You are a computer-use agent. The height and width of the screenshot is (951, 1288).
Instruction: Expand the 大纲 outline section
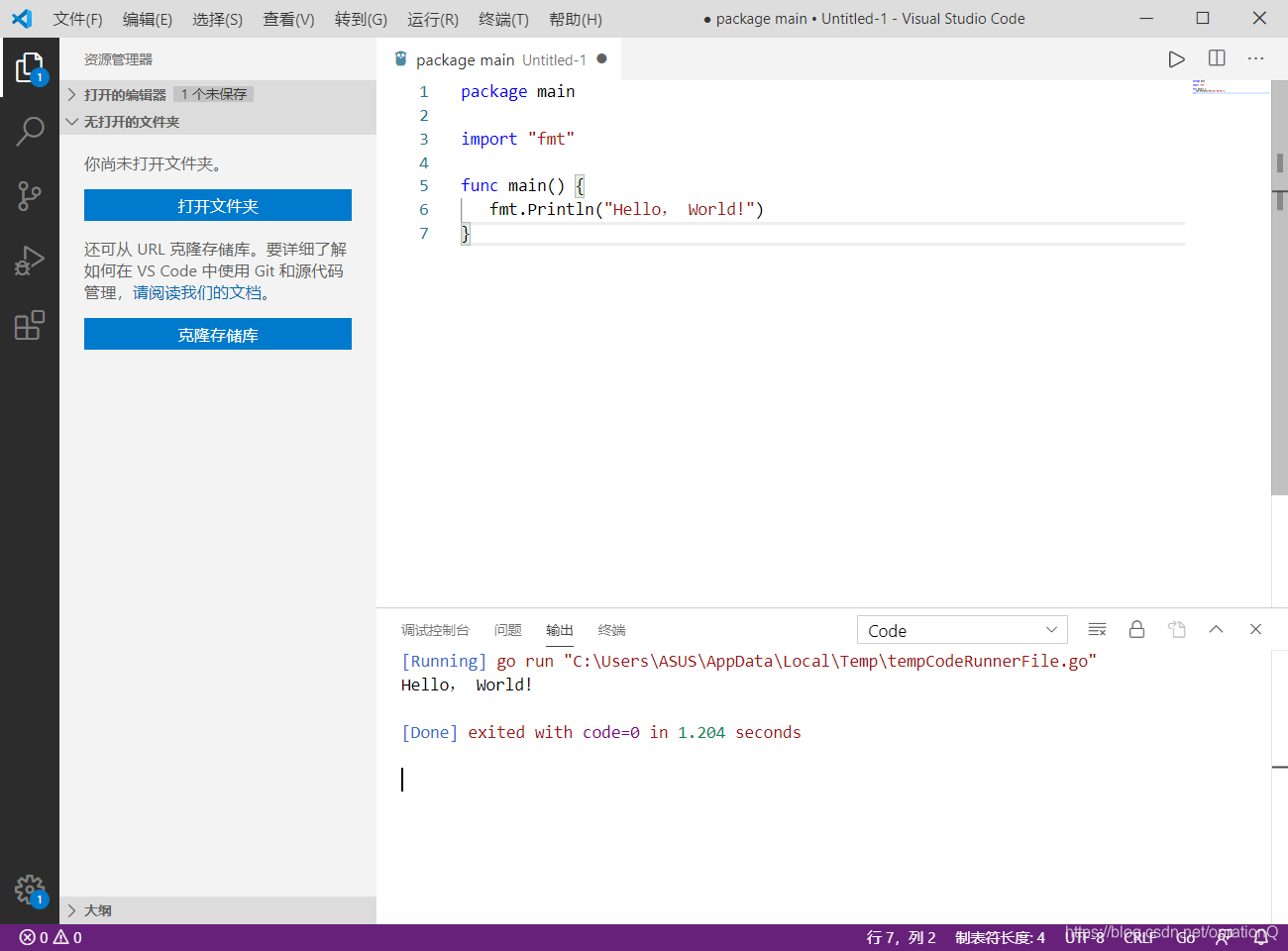coord(218,910)
